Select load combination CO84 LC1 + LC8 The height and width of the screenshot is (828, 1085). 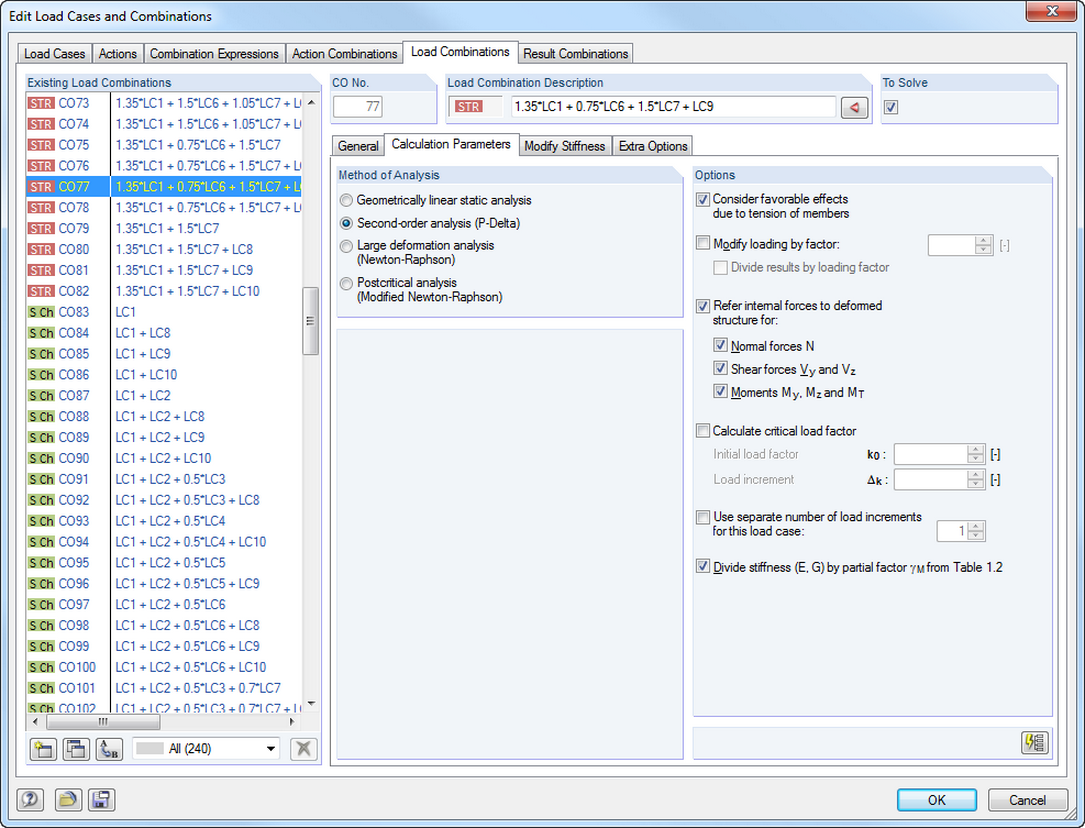tap(163, 333)
